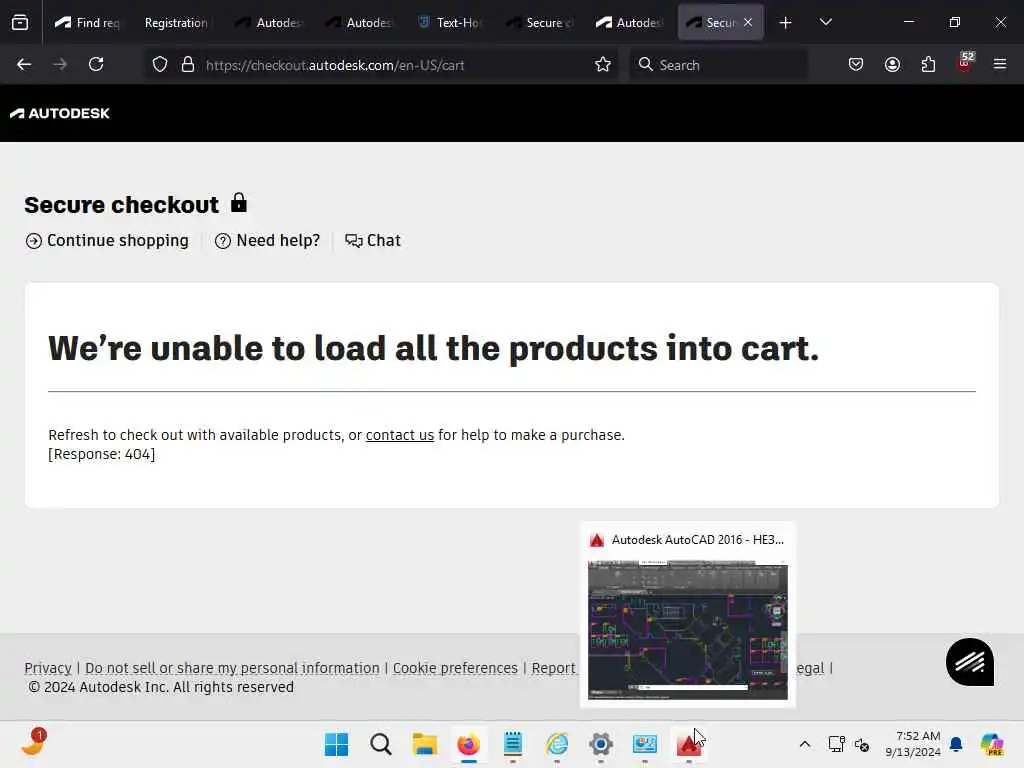
Task: Open the floating assistant chat bubble
Action: [970, 662]
